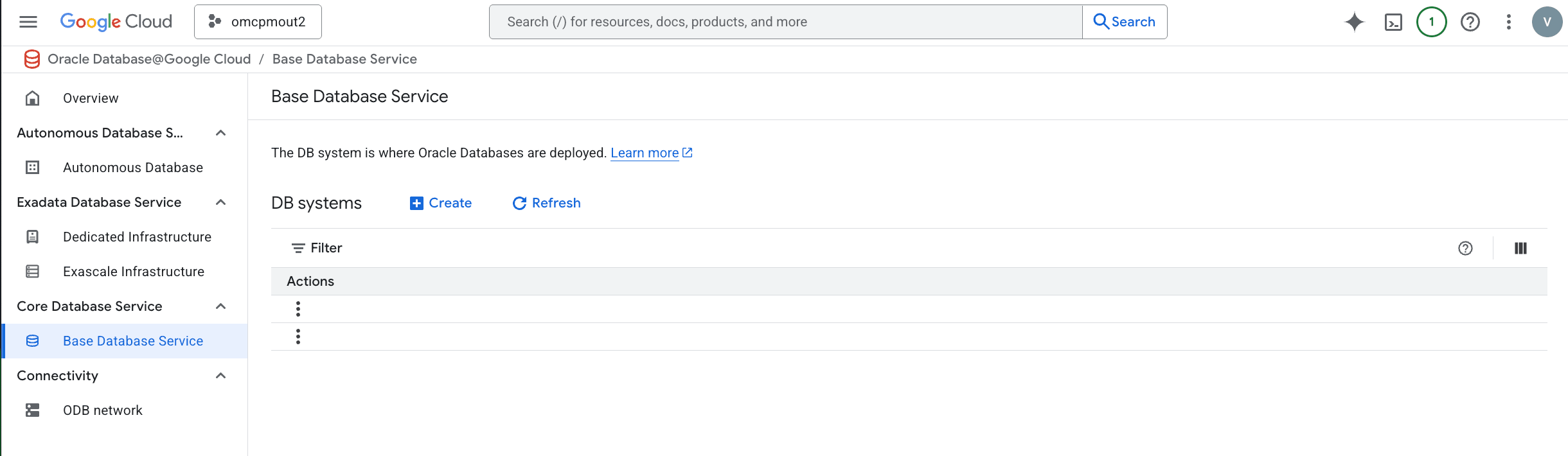Screen dimensions: 1568x456
Task: Open the omcpmout2 project selector
Action: click(x=258, y=22)
